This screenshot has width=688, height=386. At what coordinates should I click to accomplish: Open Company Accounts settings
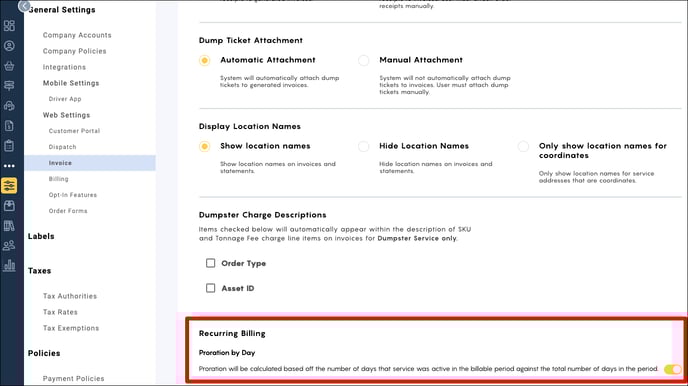[77, 35]
